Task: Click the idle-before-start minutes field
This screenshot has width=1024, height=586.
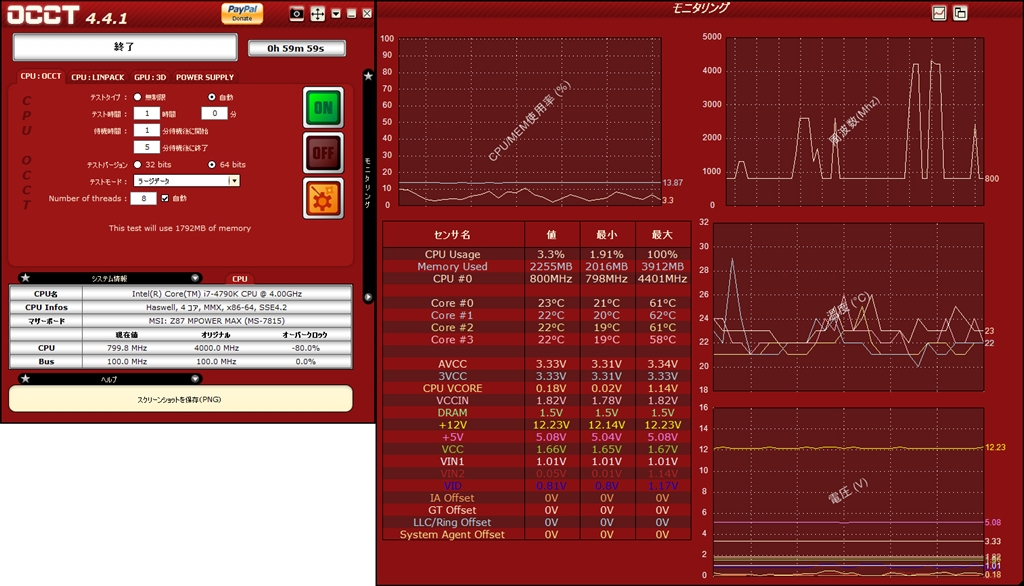Action: 147,130
